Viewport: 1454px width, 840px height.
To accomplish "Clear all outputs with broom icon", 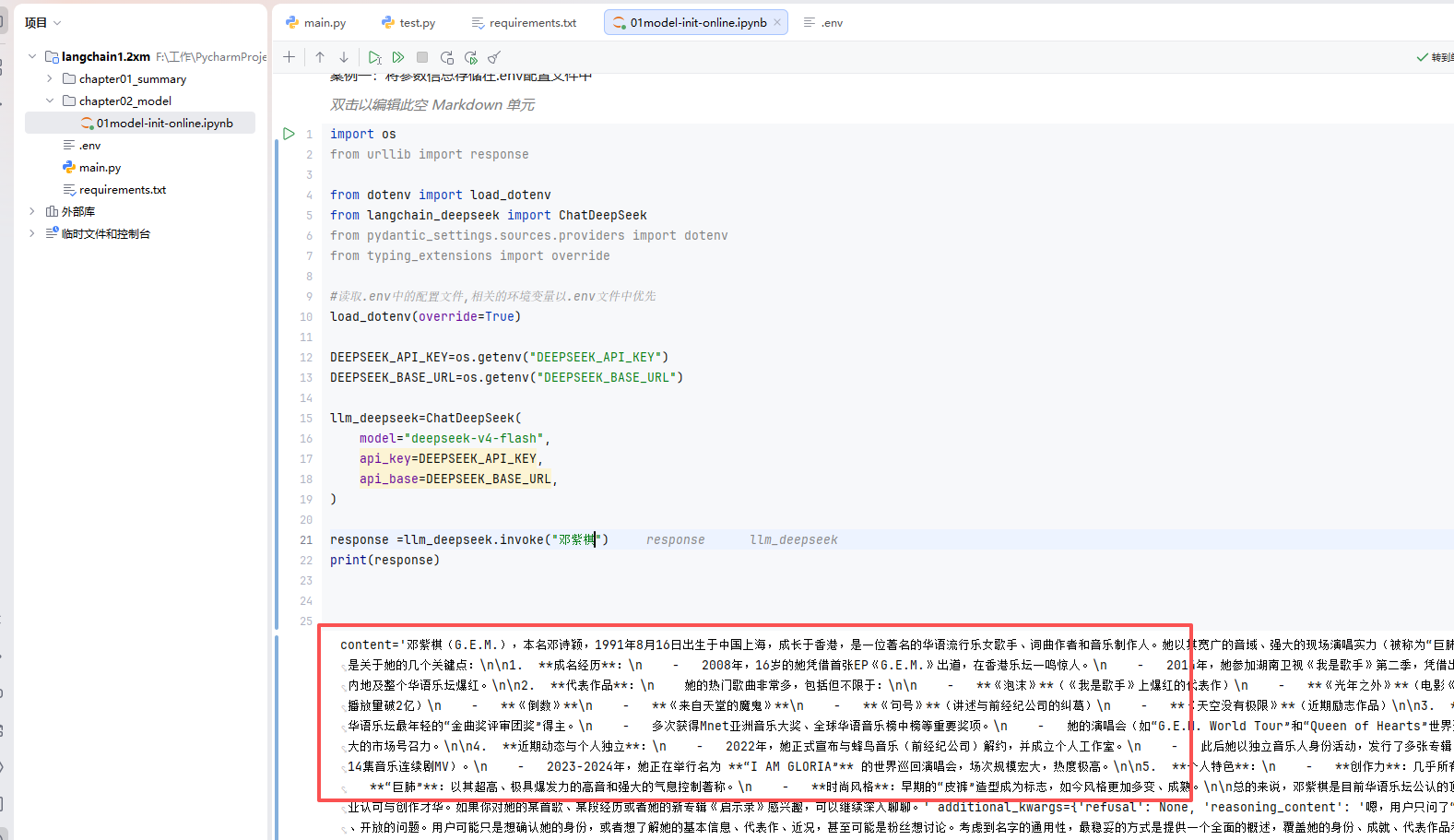I will 494,57.
